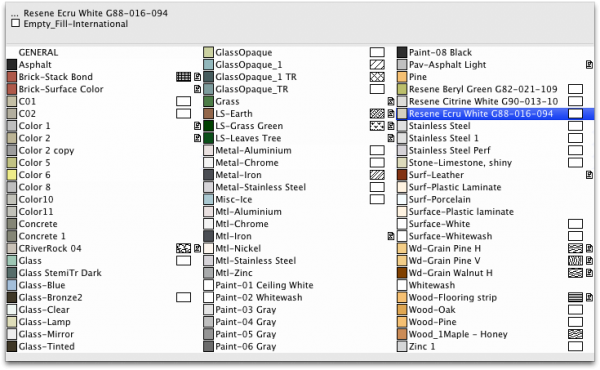
Task: Click the Color 2 texture icon
Action: point(197,138)
